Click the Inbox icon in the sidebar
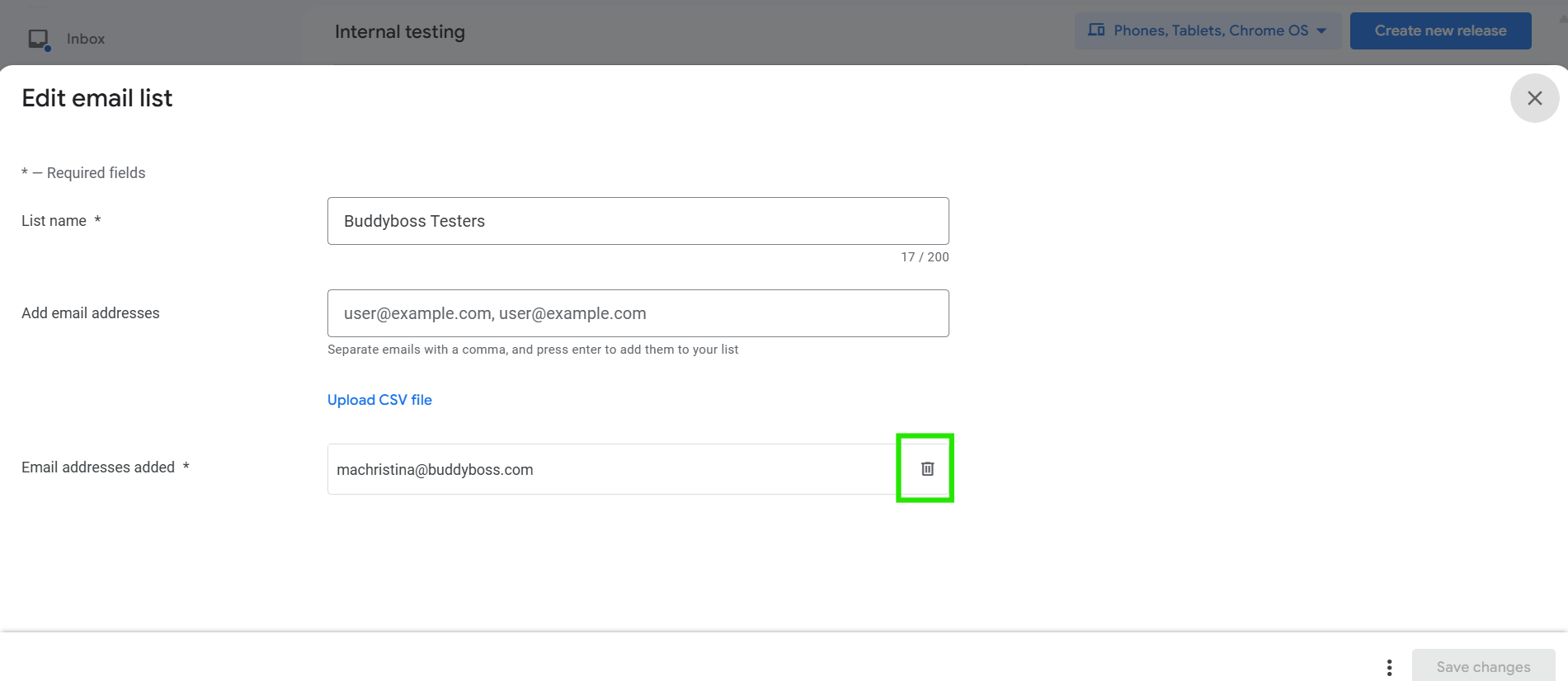Screen dimensions: 1568x681 point(39,39)
